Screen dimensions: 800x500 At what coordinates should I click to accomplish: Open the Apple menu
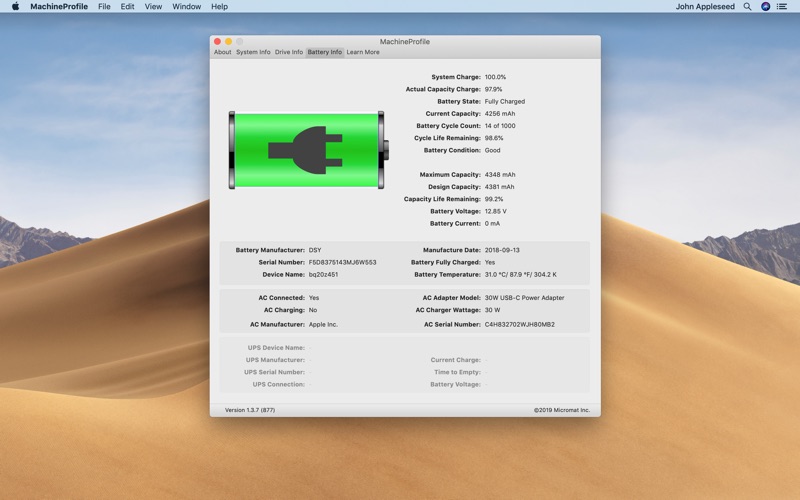pos(15,7)
